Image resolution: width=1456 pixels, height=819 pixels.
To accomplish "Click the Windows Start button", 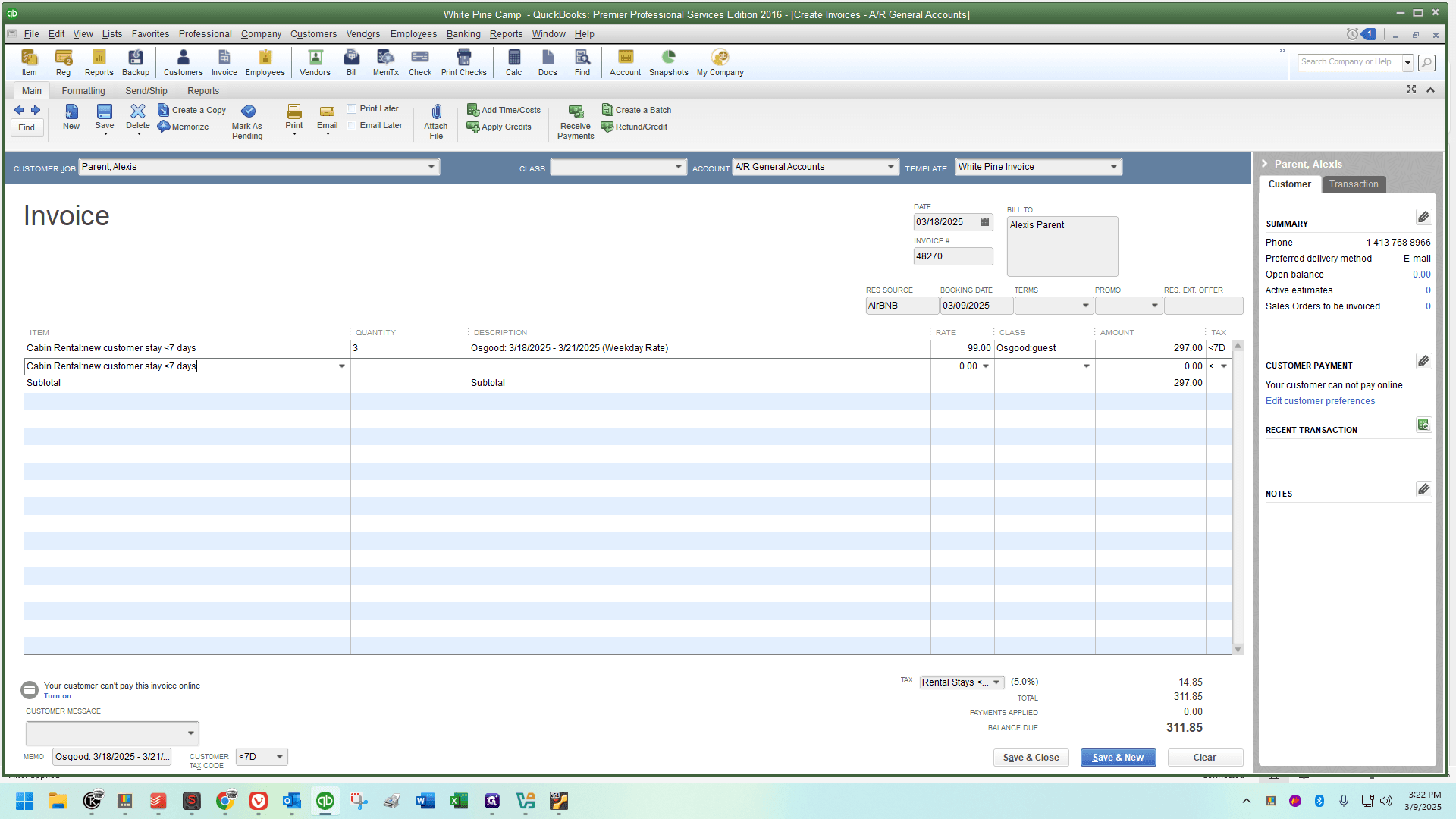I will point(24,801).
